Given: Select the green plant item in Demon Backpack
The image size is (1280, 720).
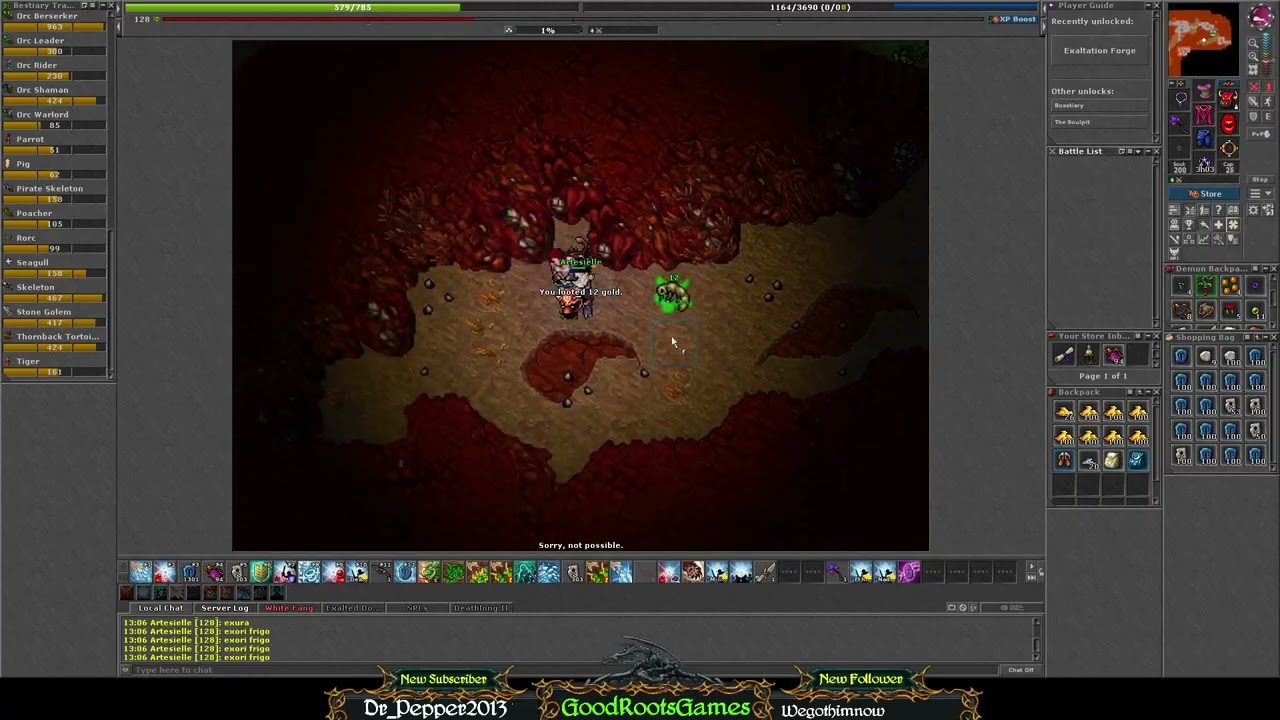Looking at the screenshot, I should pyautogui.click(x=1206, y=285).
